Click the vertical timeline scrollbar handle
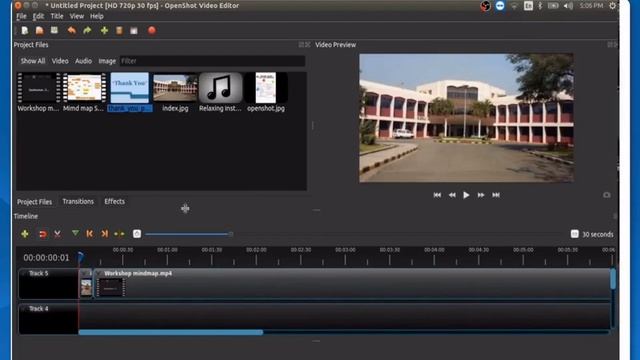 pyautogui.click(x=613, y=280)
